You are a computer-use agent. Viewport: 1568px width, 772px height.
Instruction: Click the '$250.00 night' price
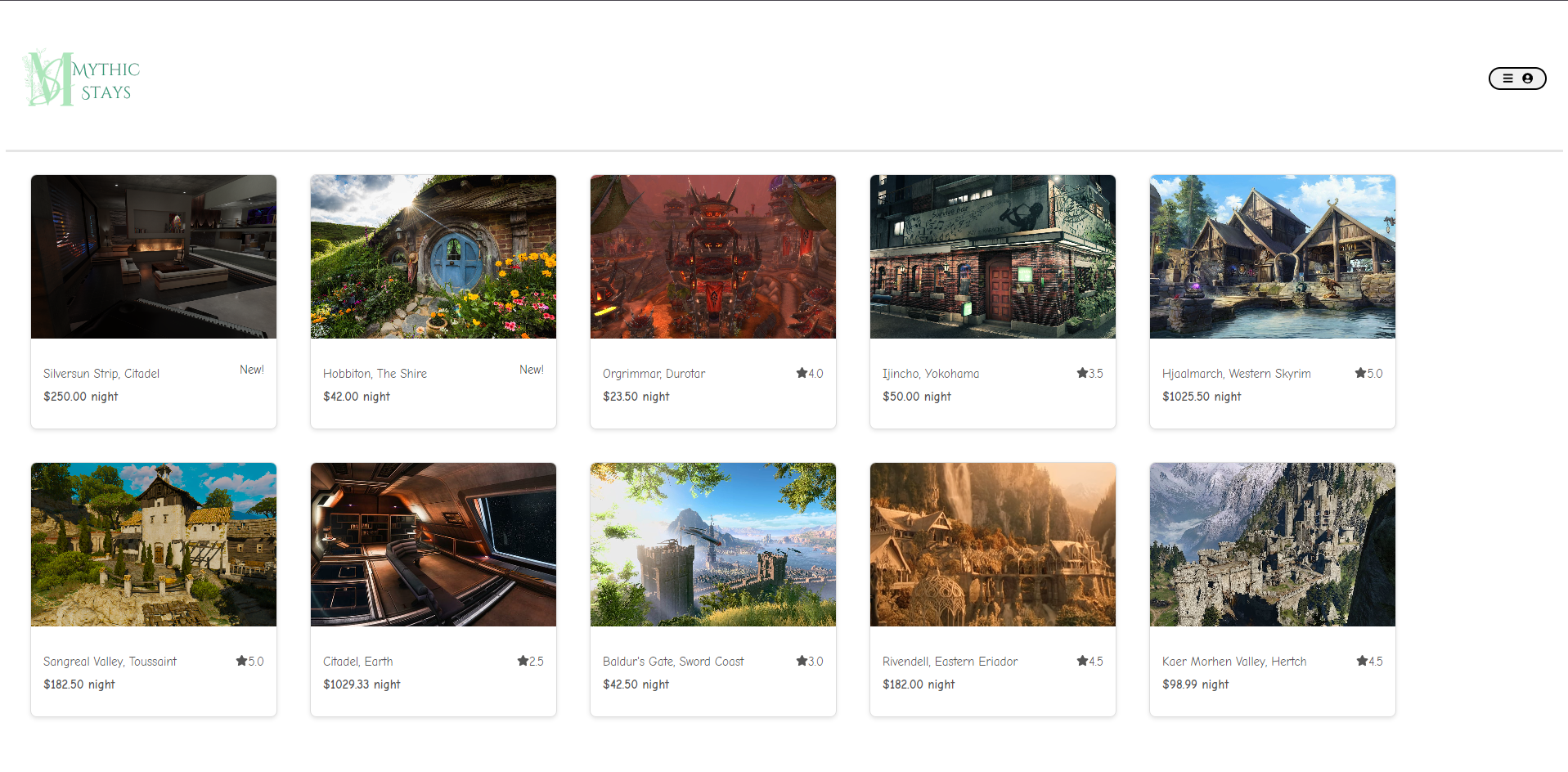(x=80, y=397)
